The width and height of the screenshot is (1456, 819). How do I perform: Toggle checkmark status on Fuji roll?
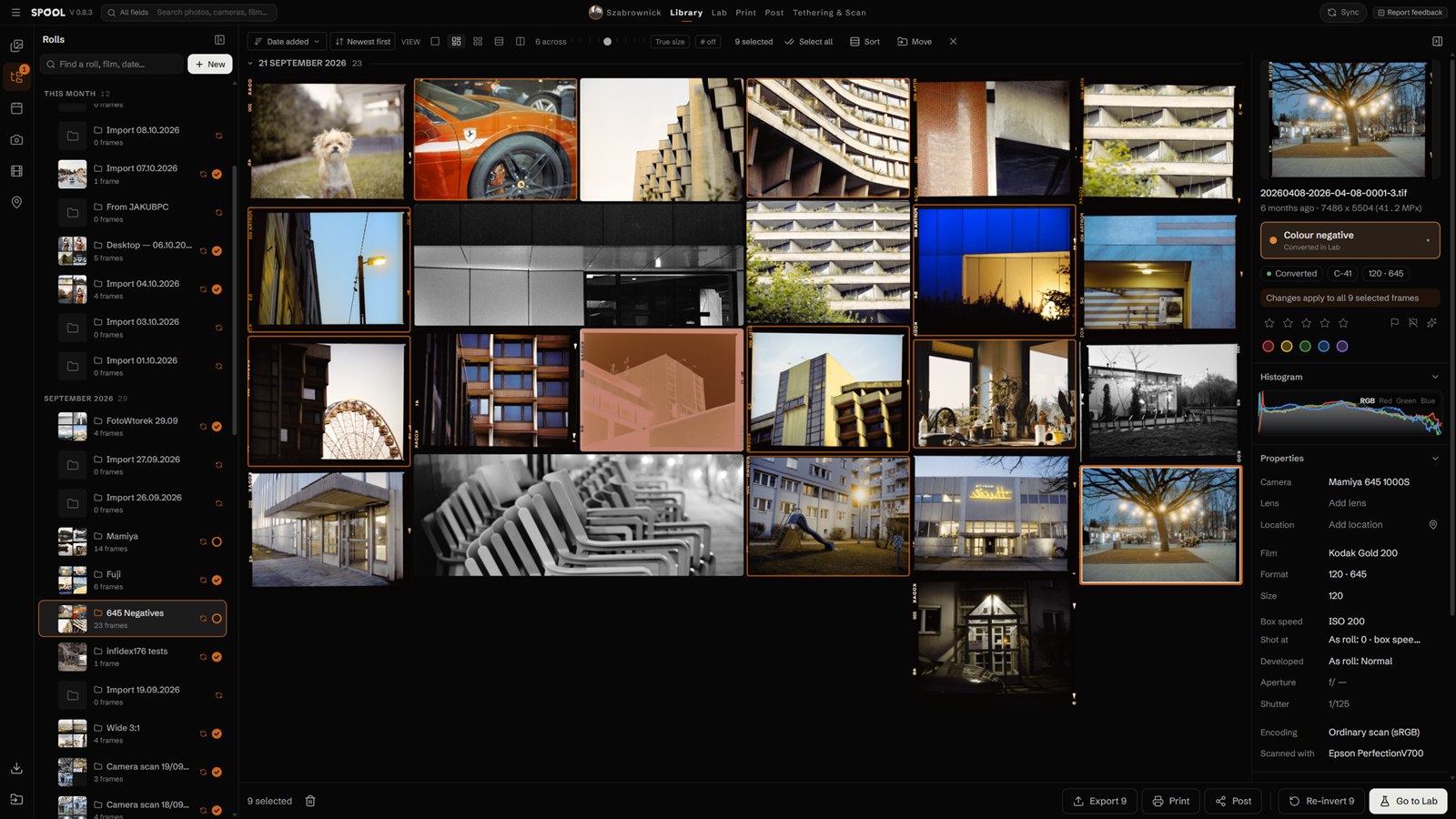tap(217, 581)
